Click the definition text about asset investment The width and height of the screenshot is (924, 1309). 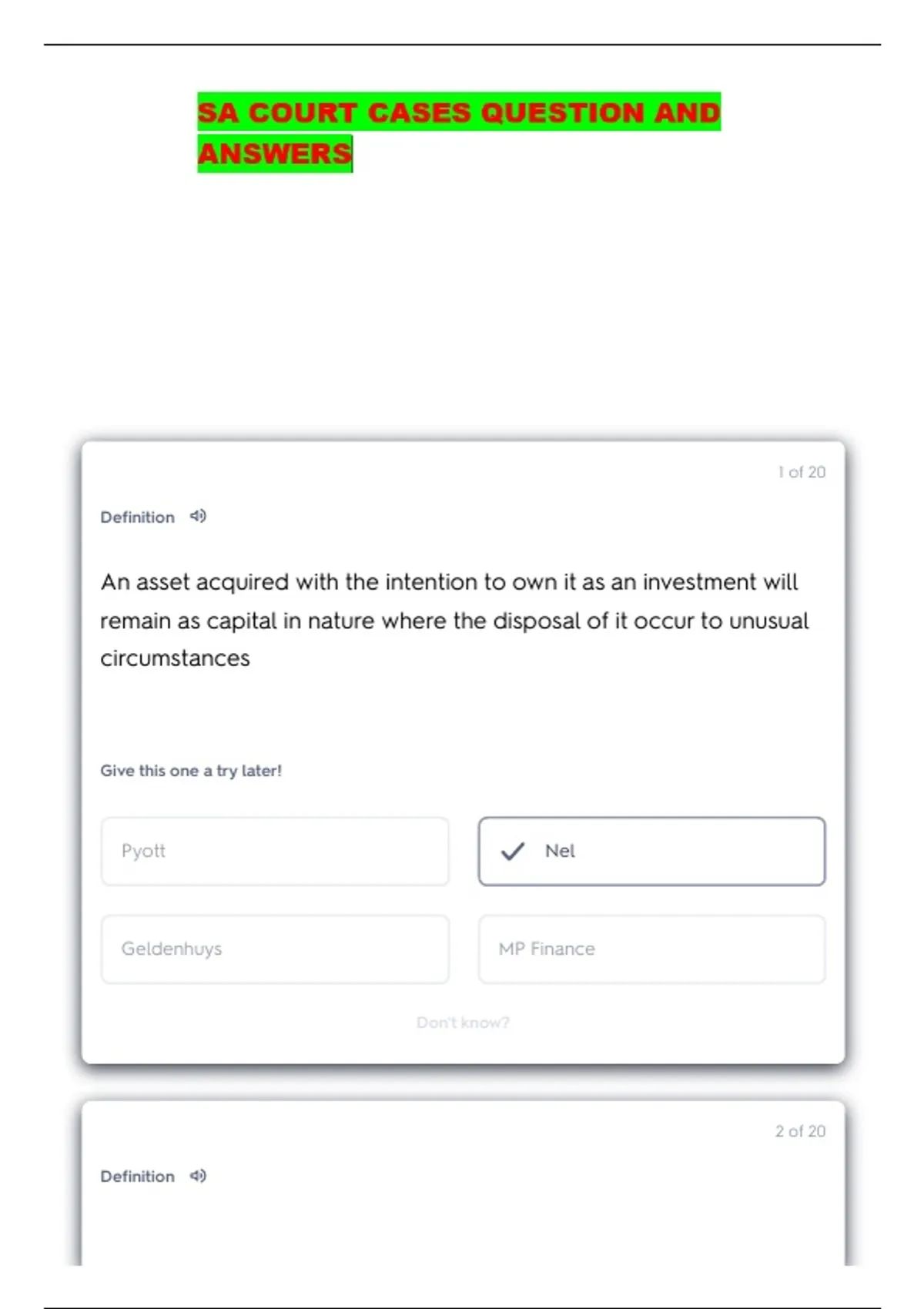pos(454,620)
